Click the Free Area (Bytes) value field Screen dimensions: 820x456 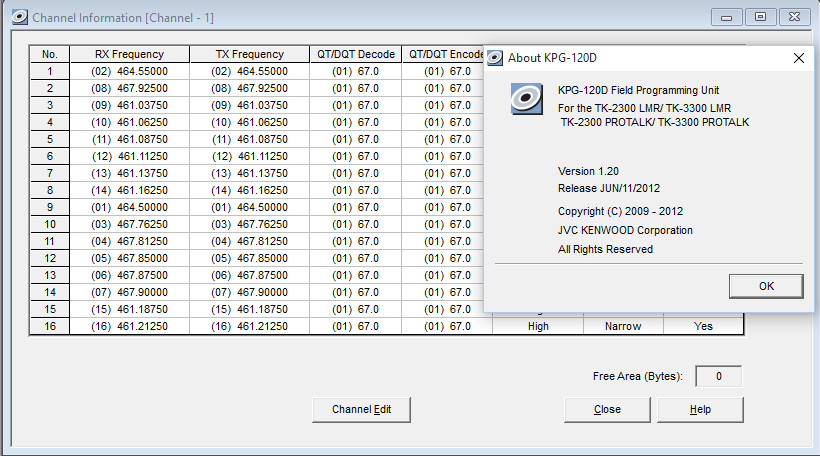pos(719,376)
